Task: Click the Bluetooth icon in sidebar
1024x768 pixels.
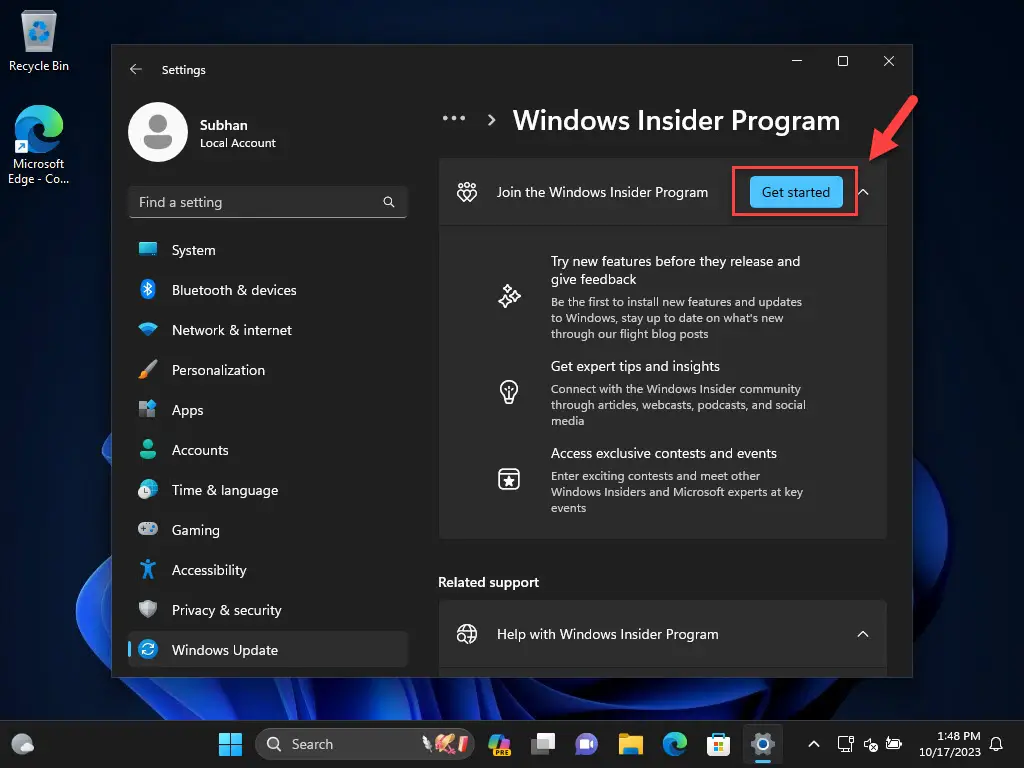Action: point(148,289)
